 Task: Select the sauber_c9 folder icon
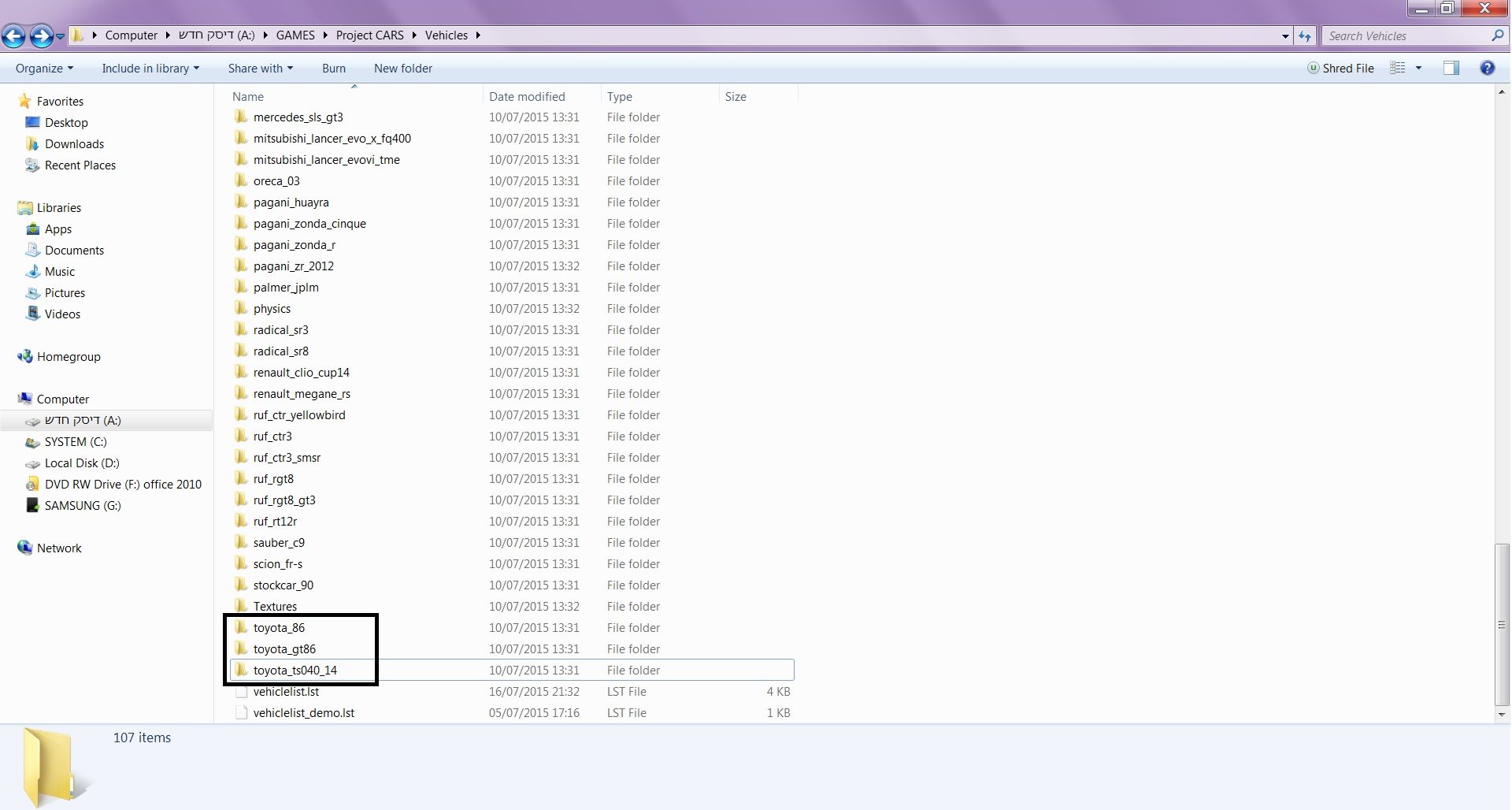[241, 542]
